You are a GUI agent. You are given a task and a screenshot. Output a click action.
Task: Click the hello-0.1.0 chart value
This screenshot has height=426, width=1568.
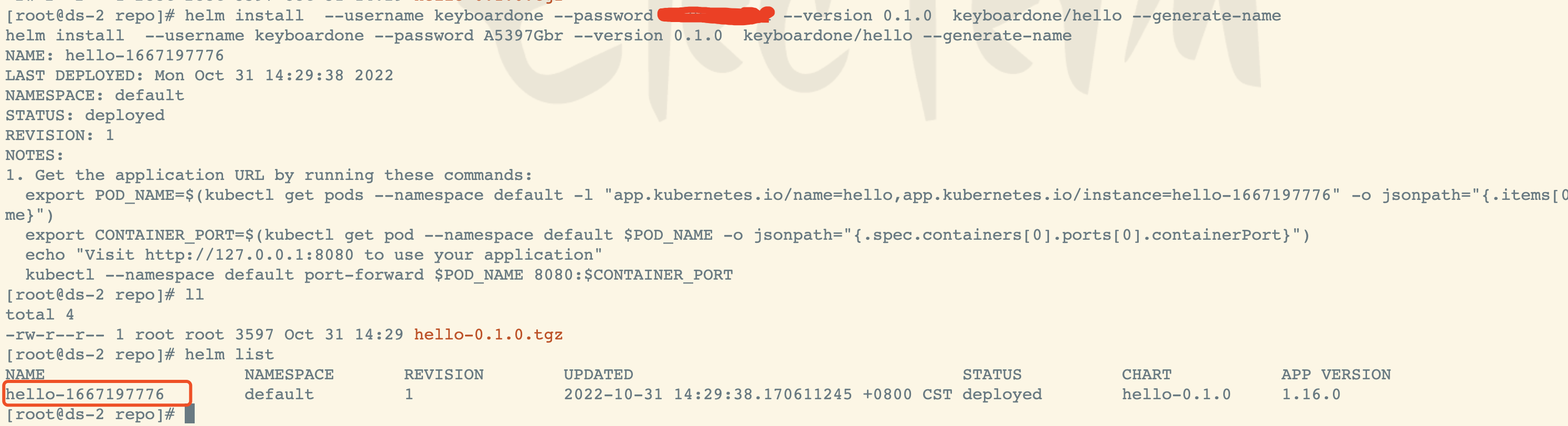[x=1176, y=395]
